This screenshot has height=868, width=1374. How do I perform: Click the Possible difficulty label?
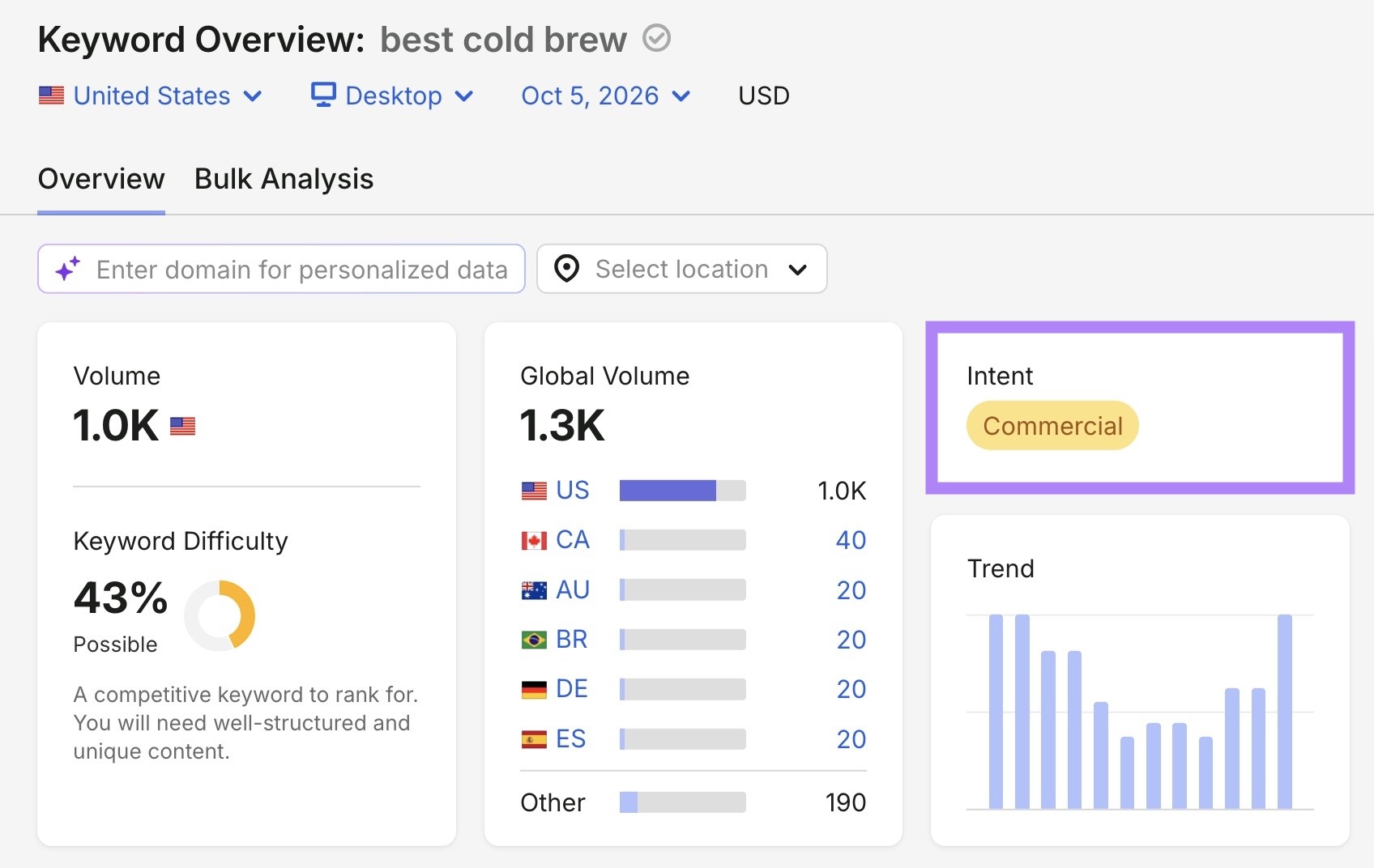(x=115, y=645)
